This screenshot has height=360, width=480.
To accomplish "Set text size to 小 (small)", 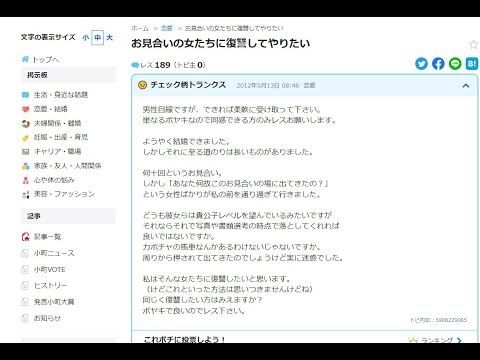I will click(86, 37).
